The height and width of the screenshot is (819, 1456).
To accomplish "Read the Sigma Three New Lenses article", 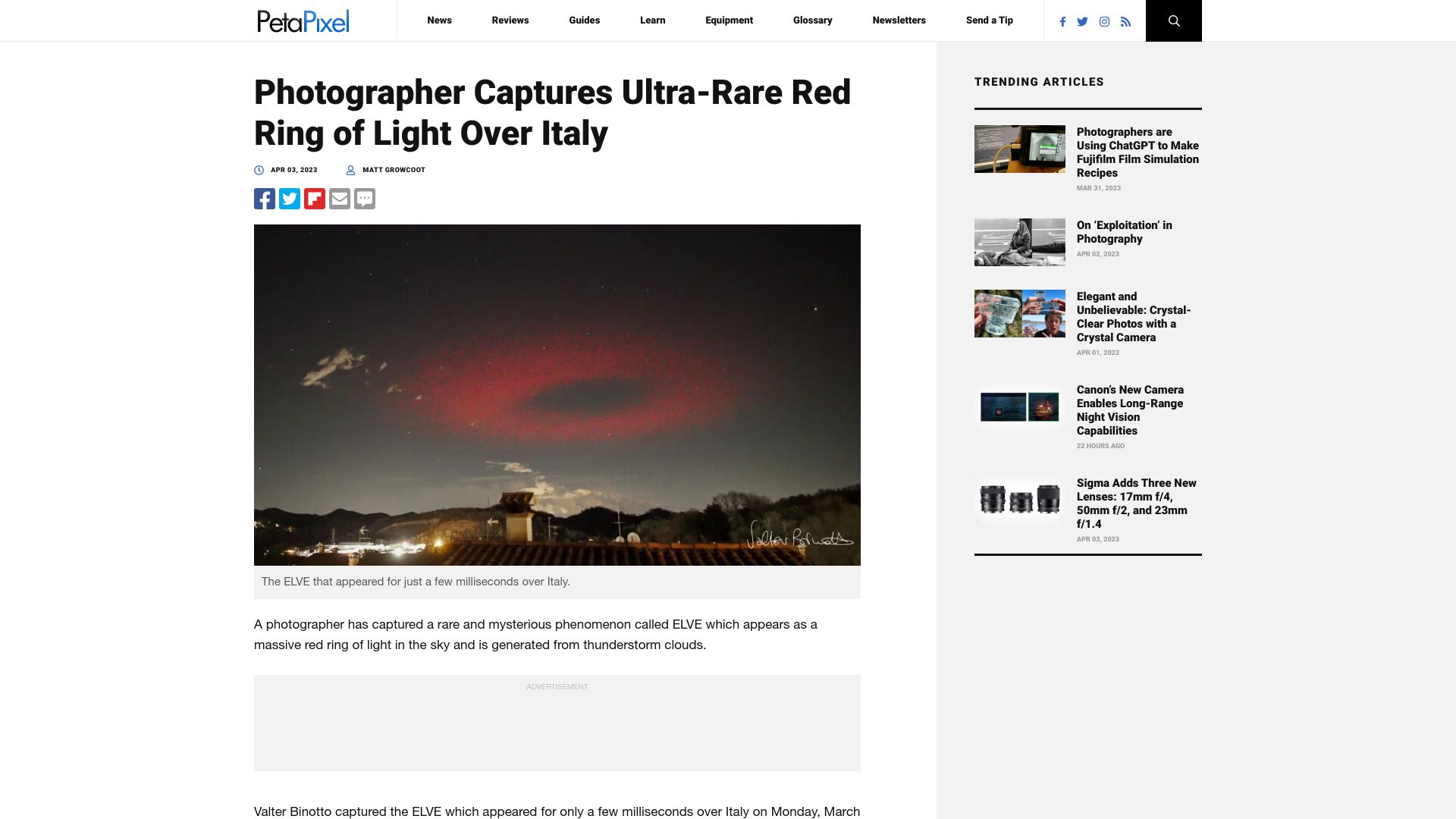I will pyautogui.click(x=1136, y=504).
